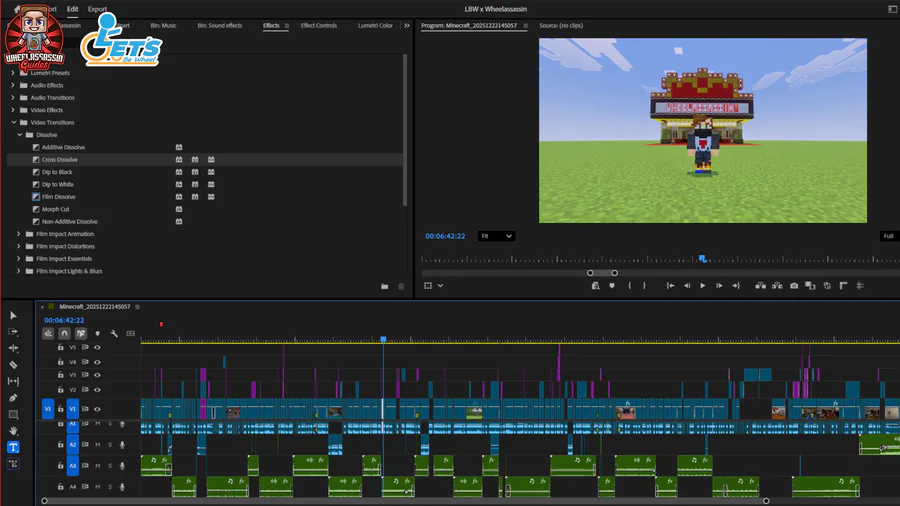Switch to Source: (no clips) tab
The image size is (900, 506).
pos(561,26)
